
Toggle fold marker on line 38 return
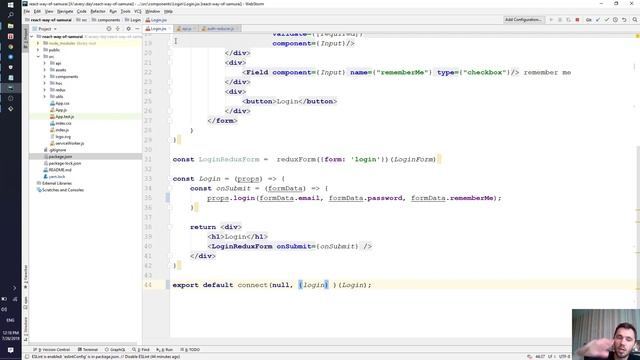click(170, 227)
